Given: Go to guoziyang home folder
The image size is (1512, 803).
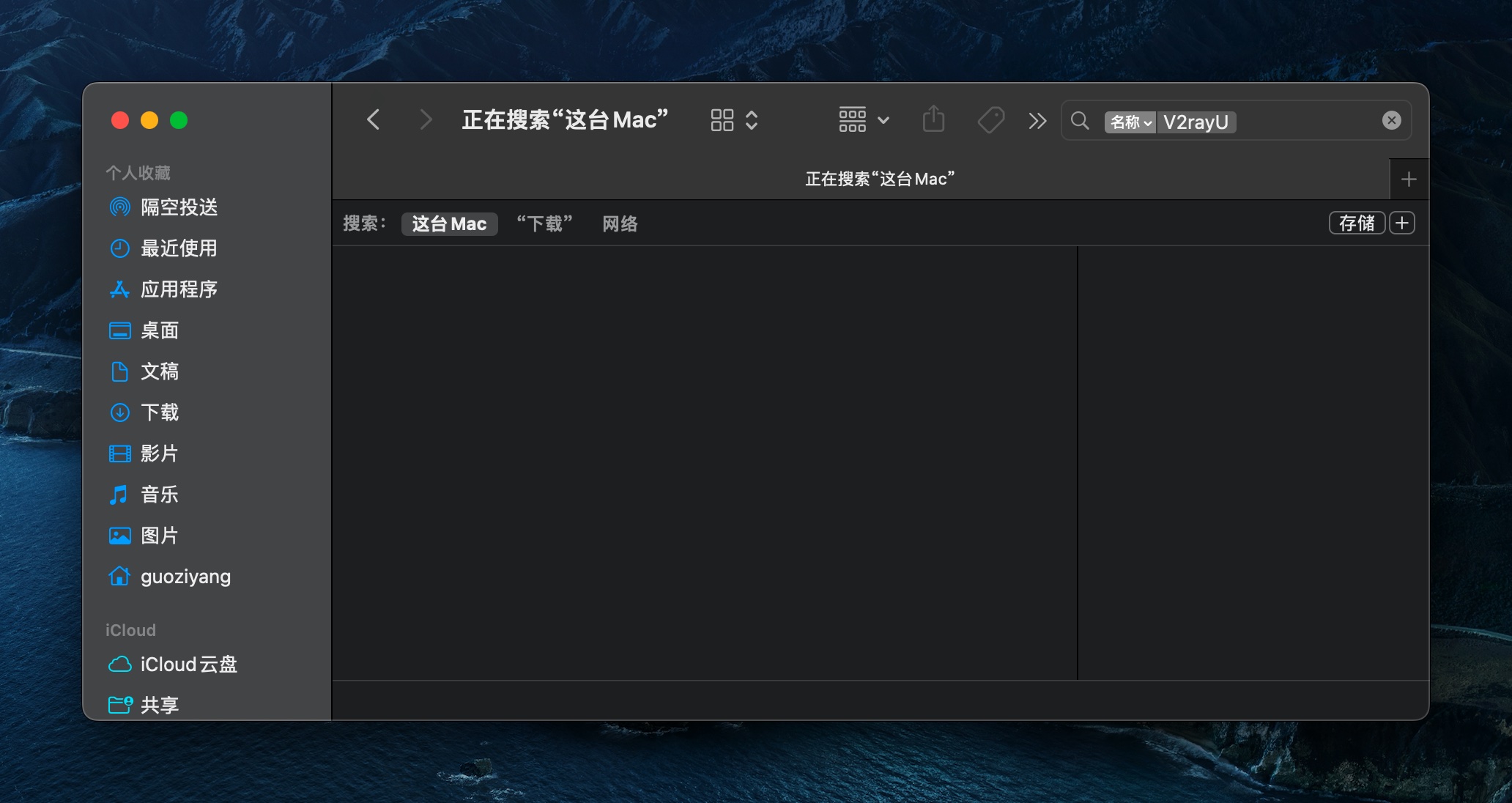Looking at the screenshot, I should pos(185,577).
